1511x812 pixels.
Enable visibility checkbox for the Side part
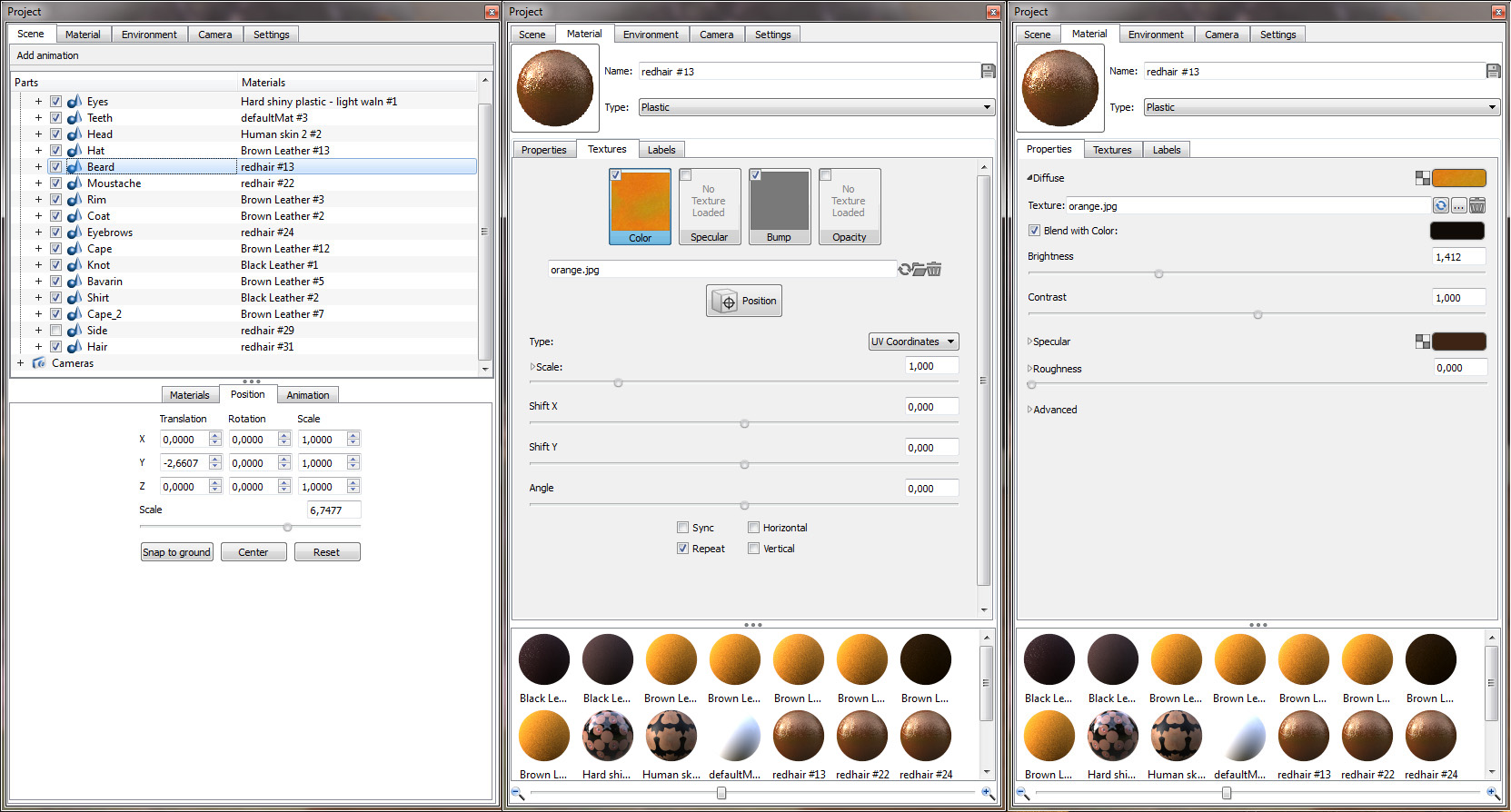[x=56, y=331]
